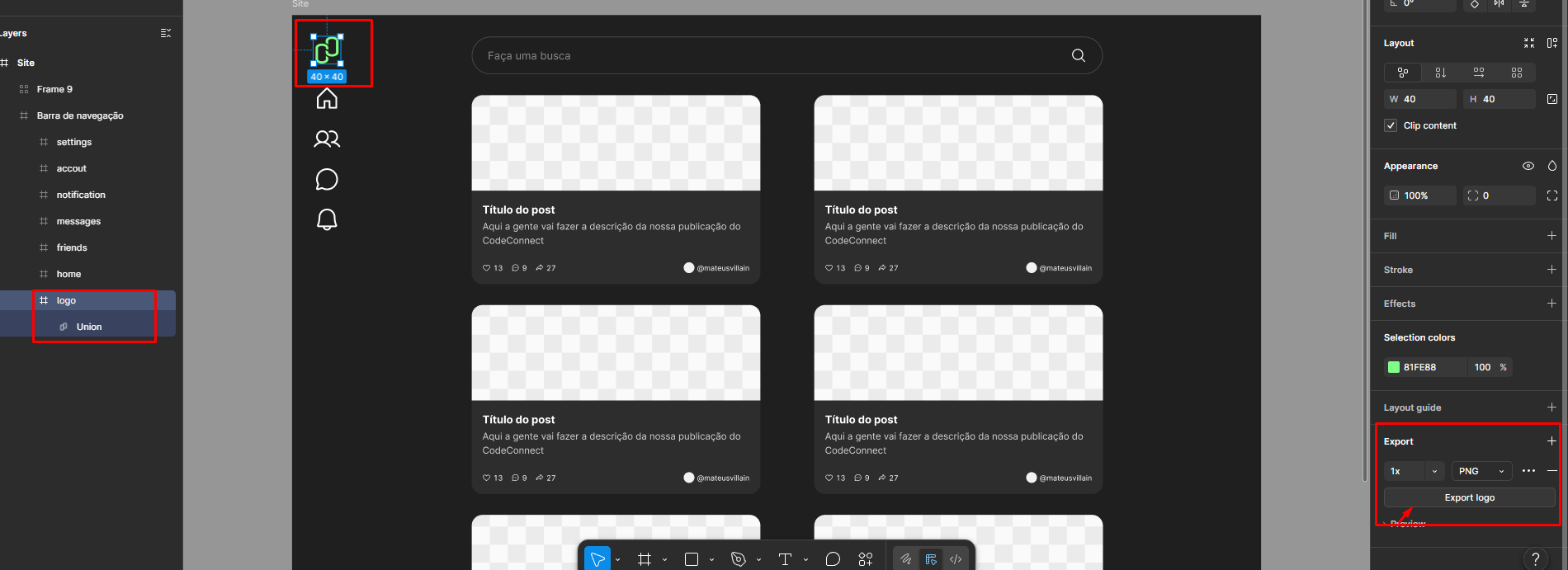
Task: Remove the export setting with minus
Action: pos(1551,471)
